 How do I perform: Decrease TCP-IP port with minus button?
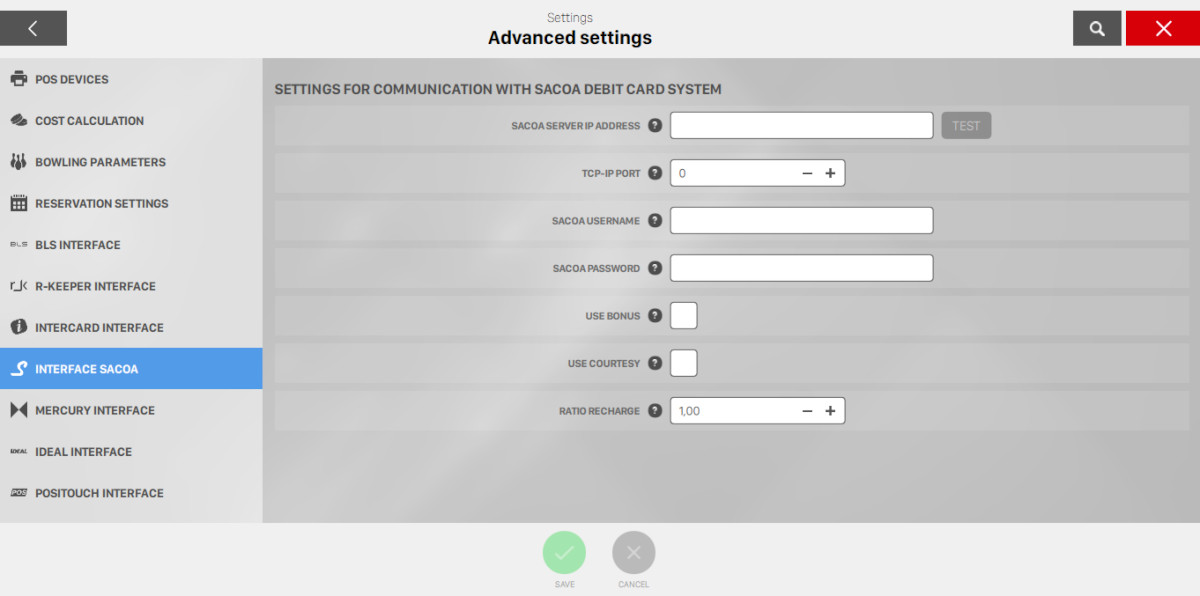click(x=807, y=173)
